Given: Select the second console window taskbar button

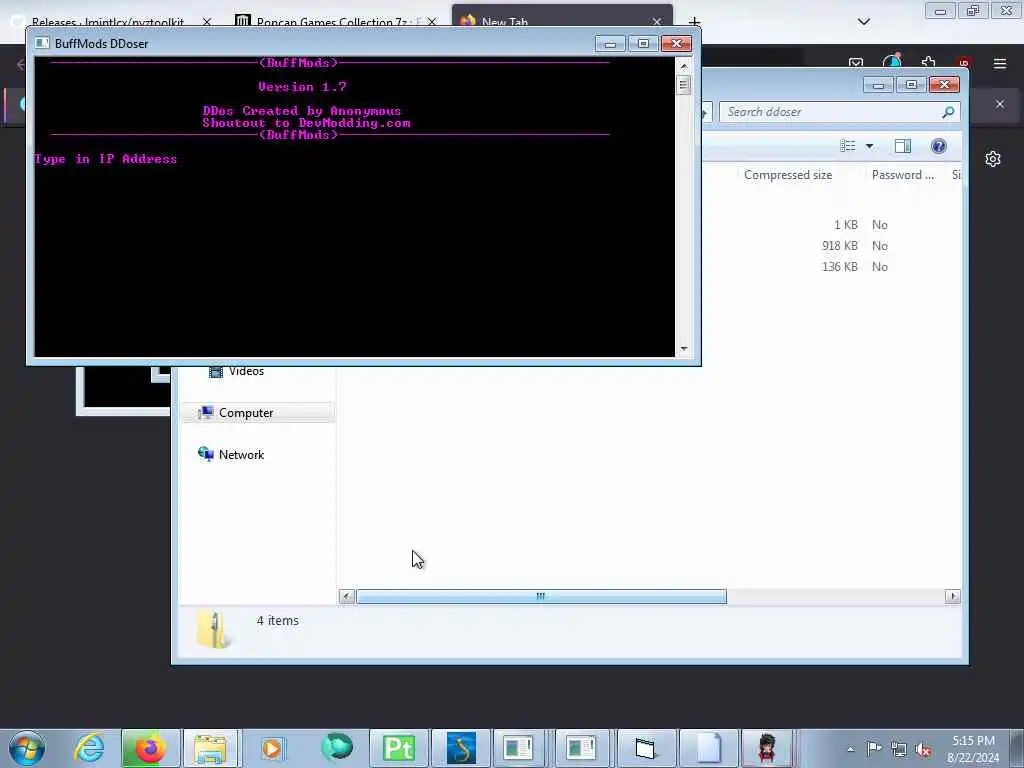Looking at the screenshot, I should [x=581, y=748].
